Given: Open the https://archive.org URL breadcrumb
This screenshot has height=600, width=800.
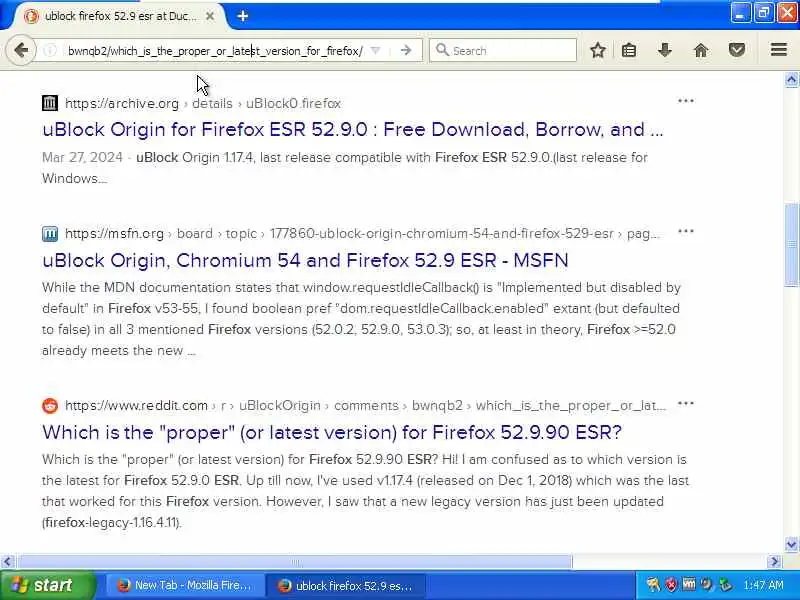Looking at the screenshot, I should [122, 103].
